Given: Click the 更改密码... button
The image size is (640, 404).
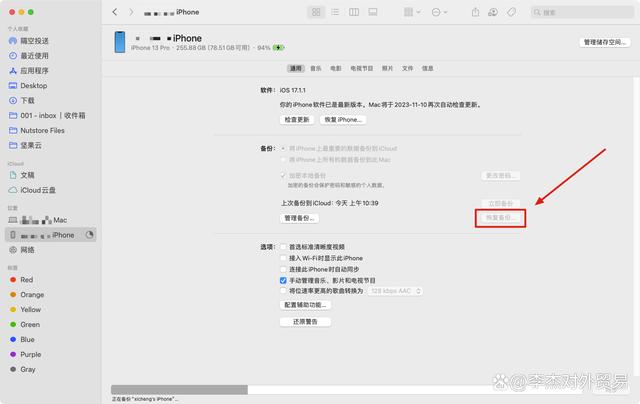Looking at the screenshot, I should pos(500,175).
